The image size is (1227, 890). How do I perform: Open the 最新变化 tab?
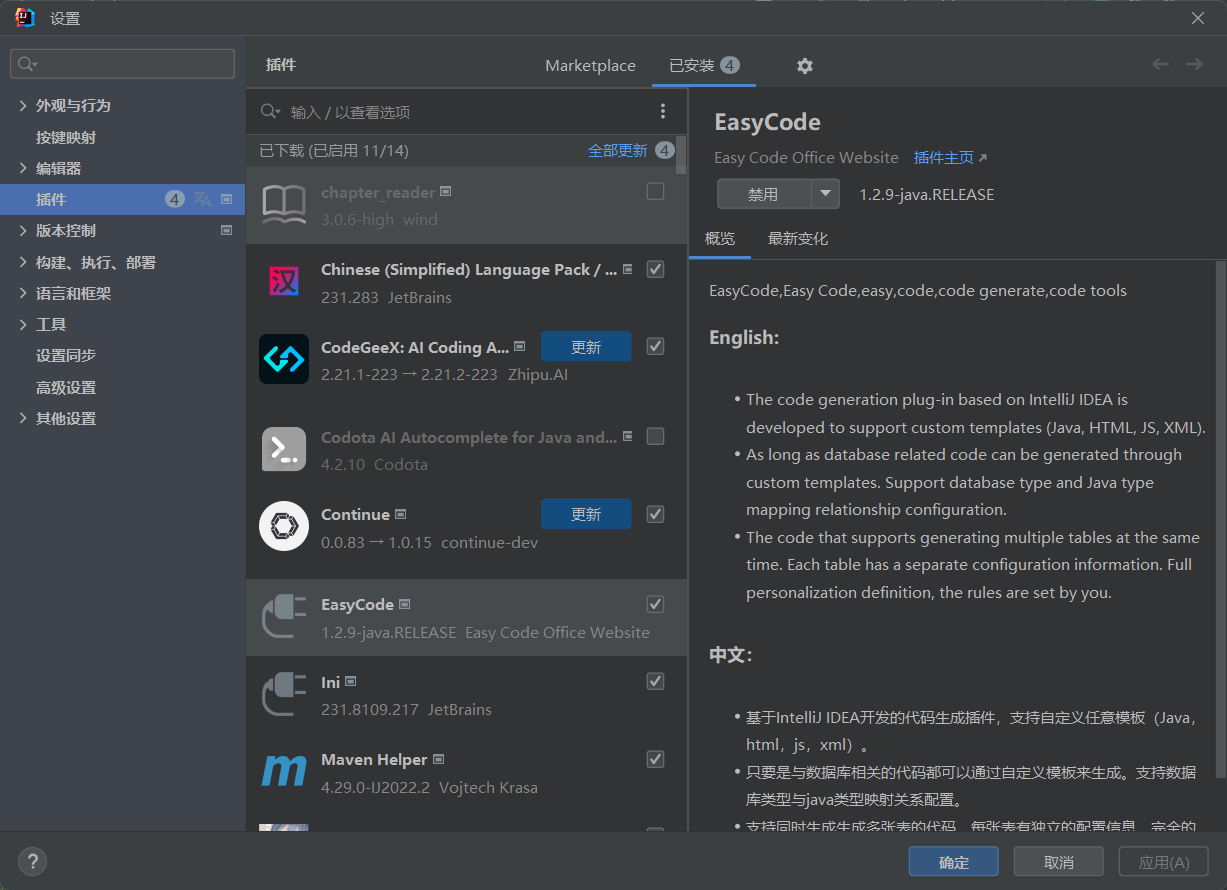[798, 239]
